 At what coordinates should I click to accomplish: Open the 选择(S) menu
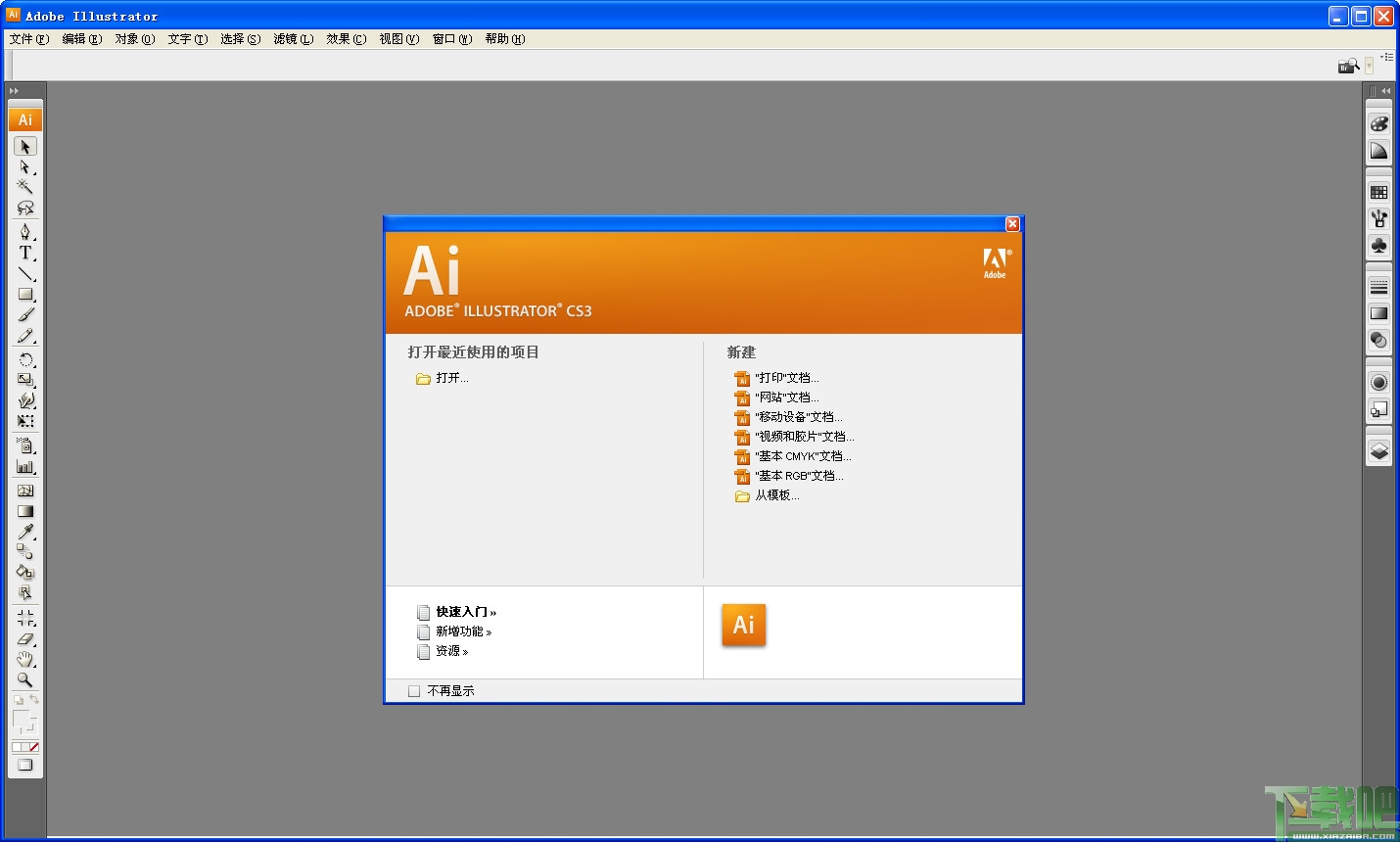tap(240, 39)
